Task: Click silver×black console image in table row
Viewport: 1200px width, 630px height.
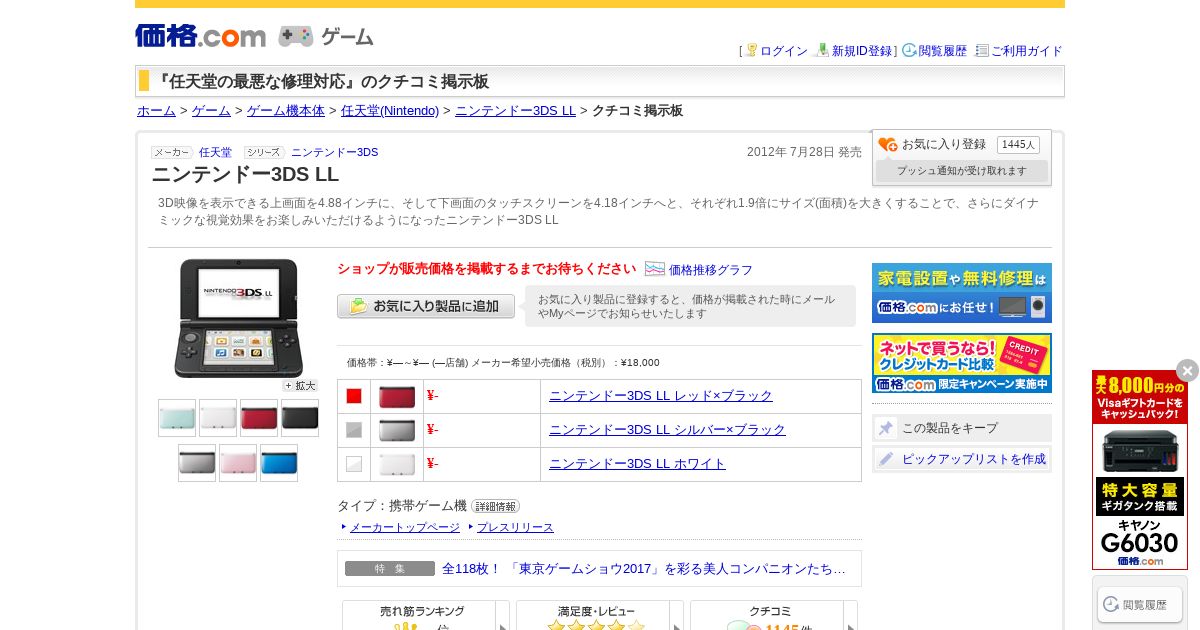Action: click(397, 431)
